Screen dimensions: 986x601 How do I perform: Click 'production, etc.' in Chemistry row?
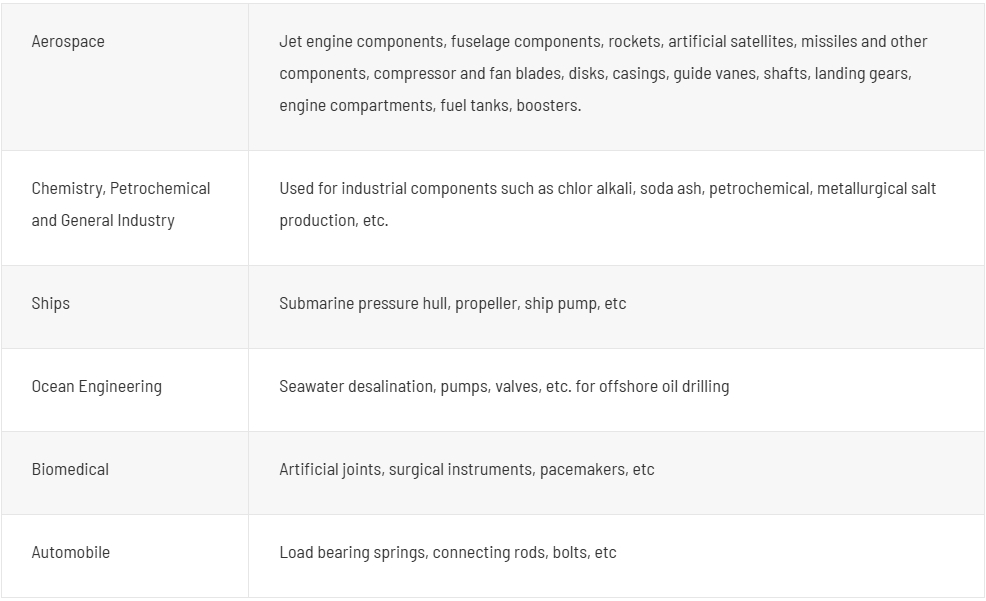[x=334, y=221]
